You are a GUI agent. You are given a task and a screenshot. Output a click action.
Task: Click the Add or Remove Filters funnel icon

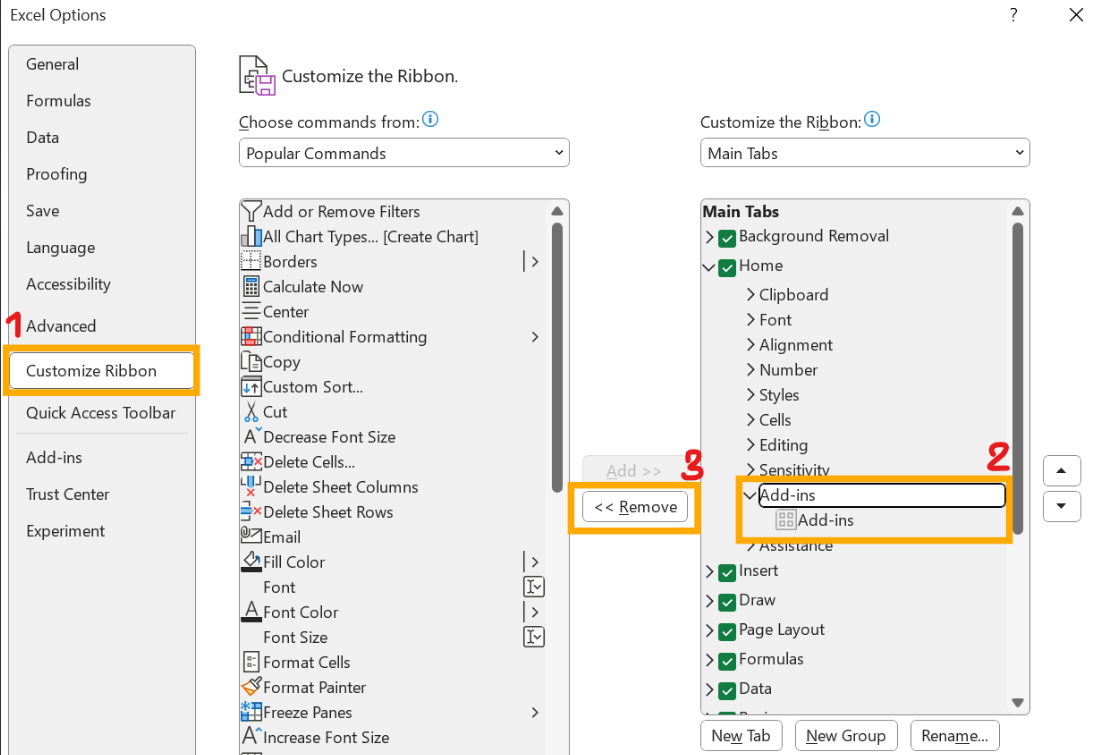click(251, 211)
